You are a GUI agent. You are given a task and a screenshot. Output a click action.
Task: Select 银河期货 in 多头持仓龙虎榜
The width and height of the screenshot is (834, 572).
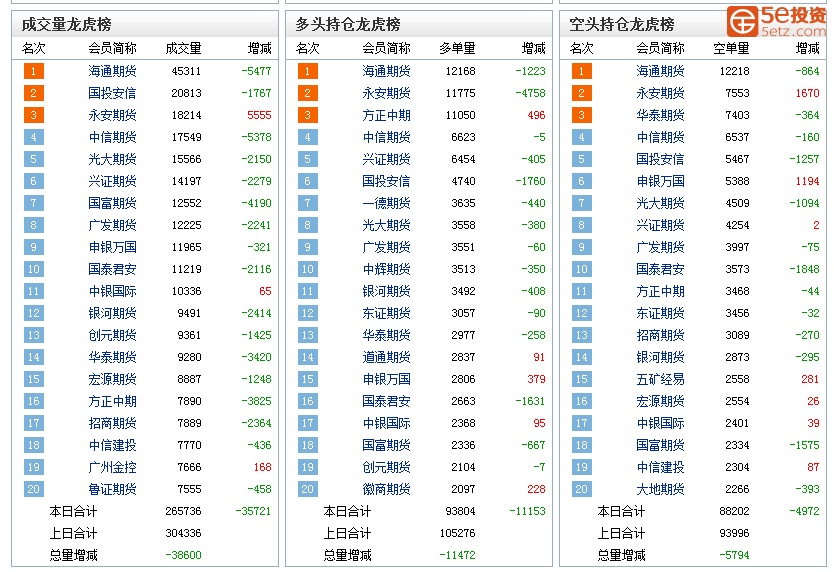pyautogui.click(x=386, y=291)
